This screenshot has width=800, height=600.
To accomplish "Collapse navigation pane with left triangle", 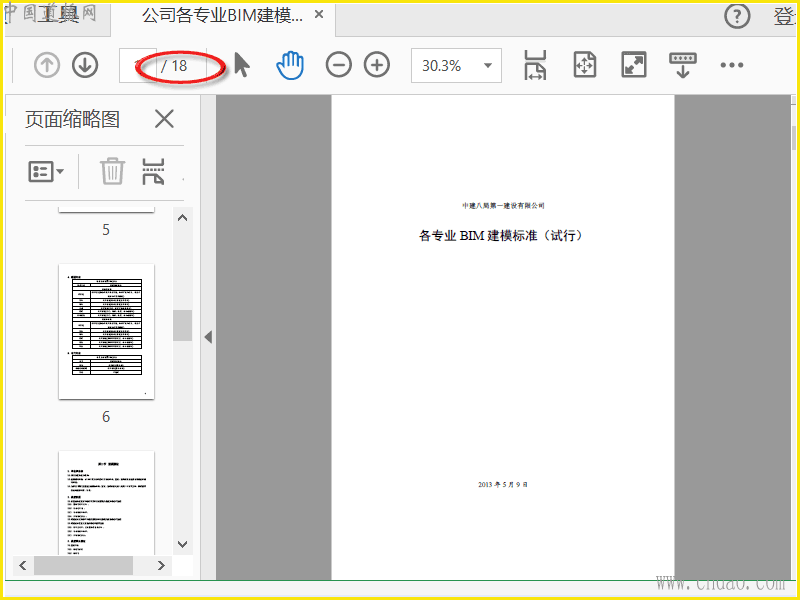I will [x=208, y=337].
